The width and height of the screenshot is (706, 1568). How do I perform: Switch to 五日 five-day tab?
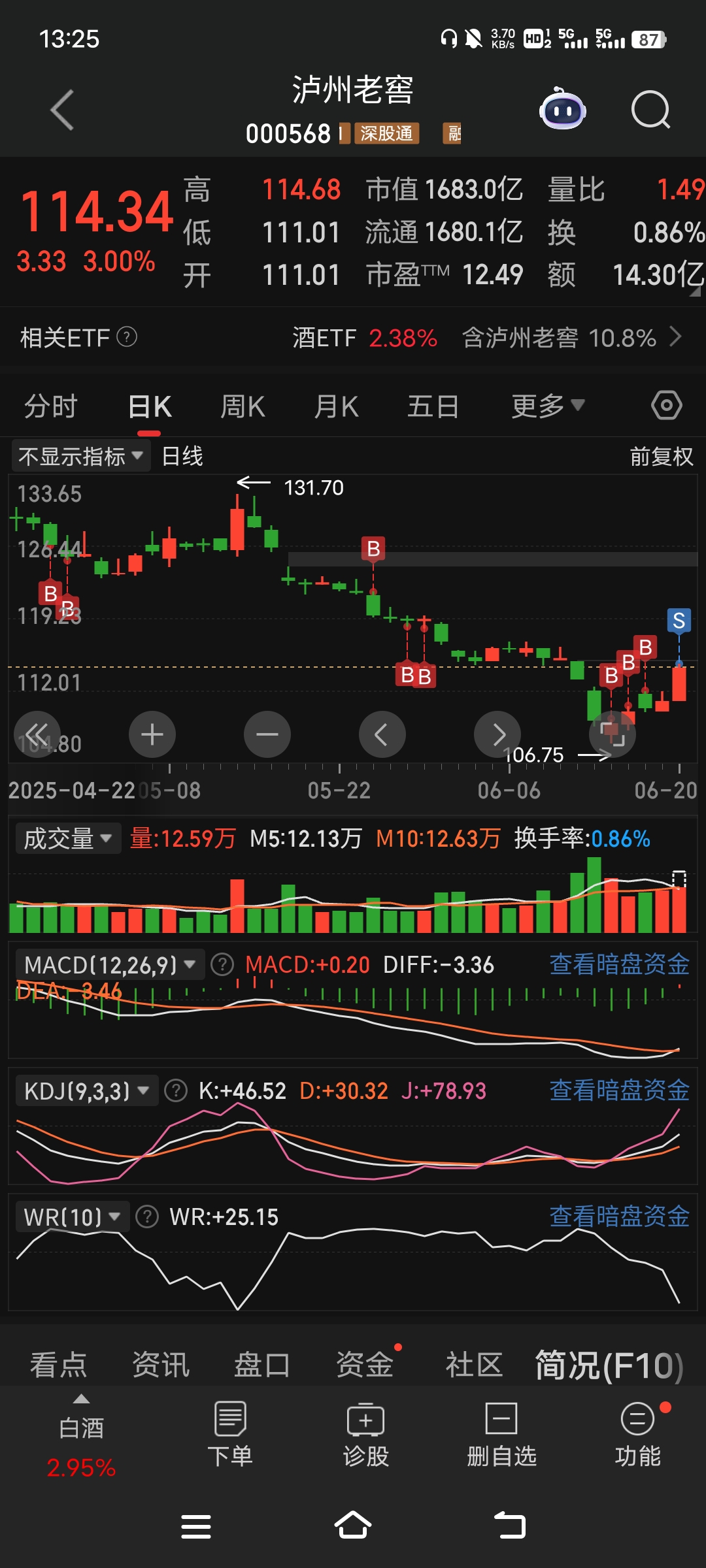[x=433, y=406]
